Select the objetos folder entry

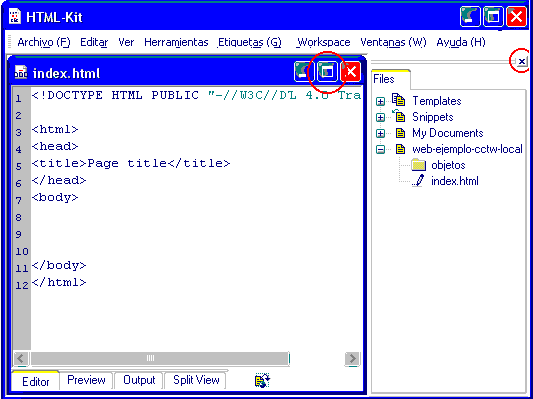(x=448, y=165)
